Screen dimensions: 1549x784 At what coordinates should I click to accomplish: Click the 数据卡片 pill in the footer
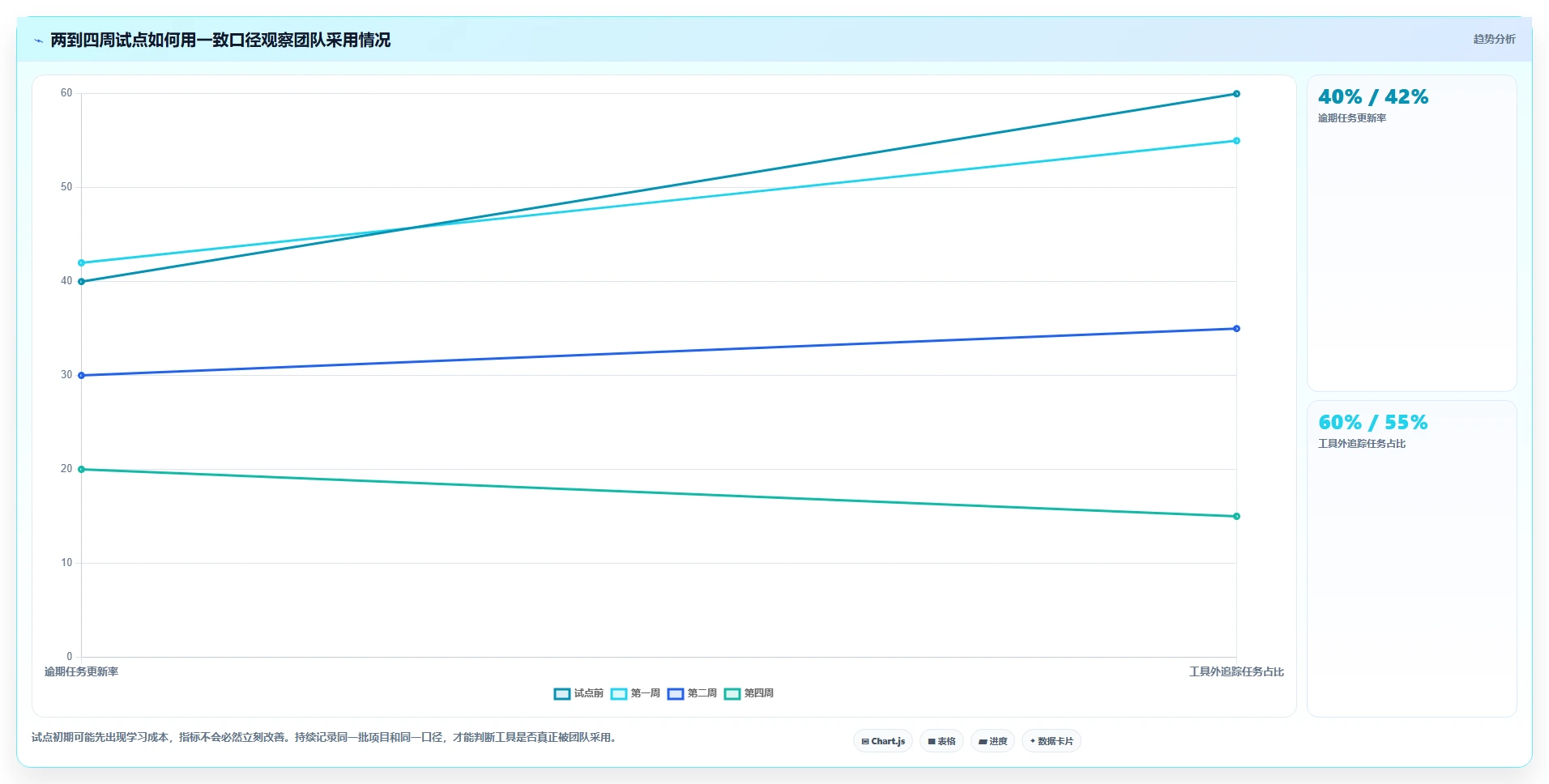click(1051, 741)
